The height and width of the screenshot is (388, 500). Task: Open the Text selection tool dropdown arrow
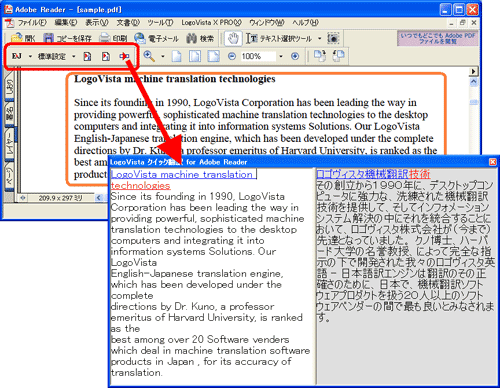[x=320, y=39]
